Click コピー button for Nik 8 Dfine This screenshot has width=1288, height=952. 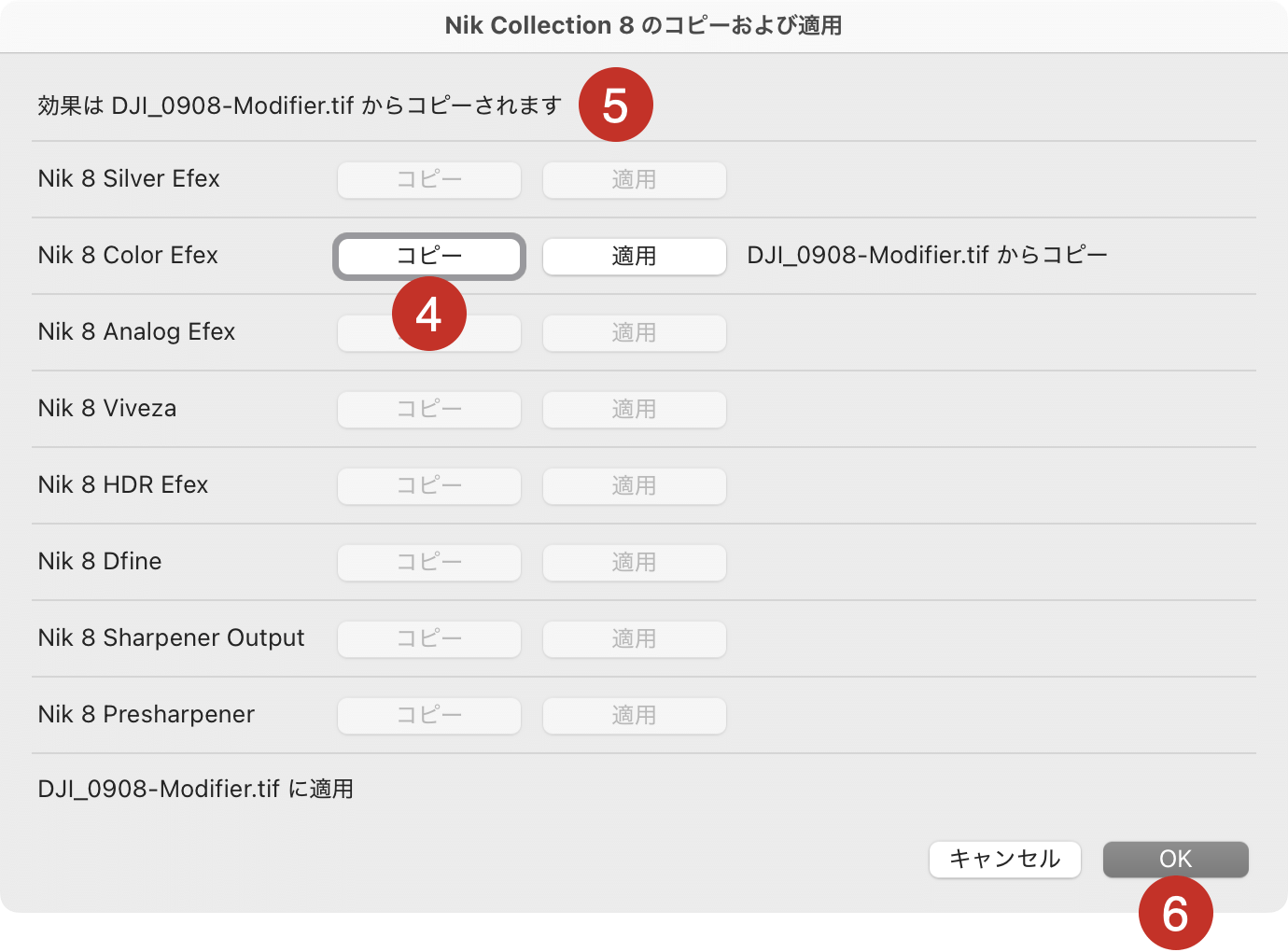(429, 563)
